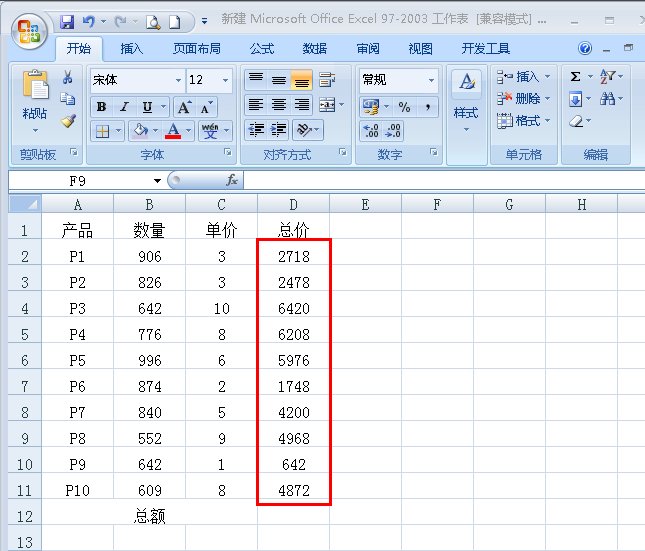Viewport: 645px width, 551px height.
Task: Toggle middle vertical alignment
Action: pos(278,80)
